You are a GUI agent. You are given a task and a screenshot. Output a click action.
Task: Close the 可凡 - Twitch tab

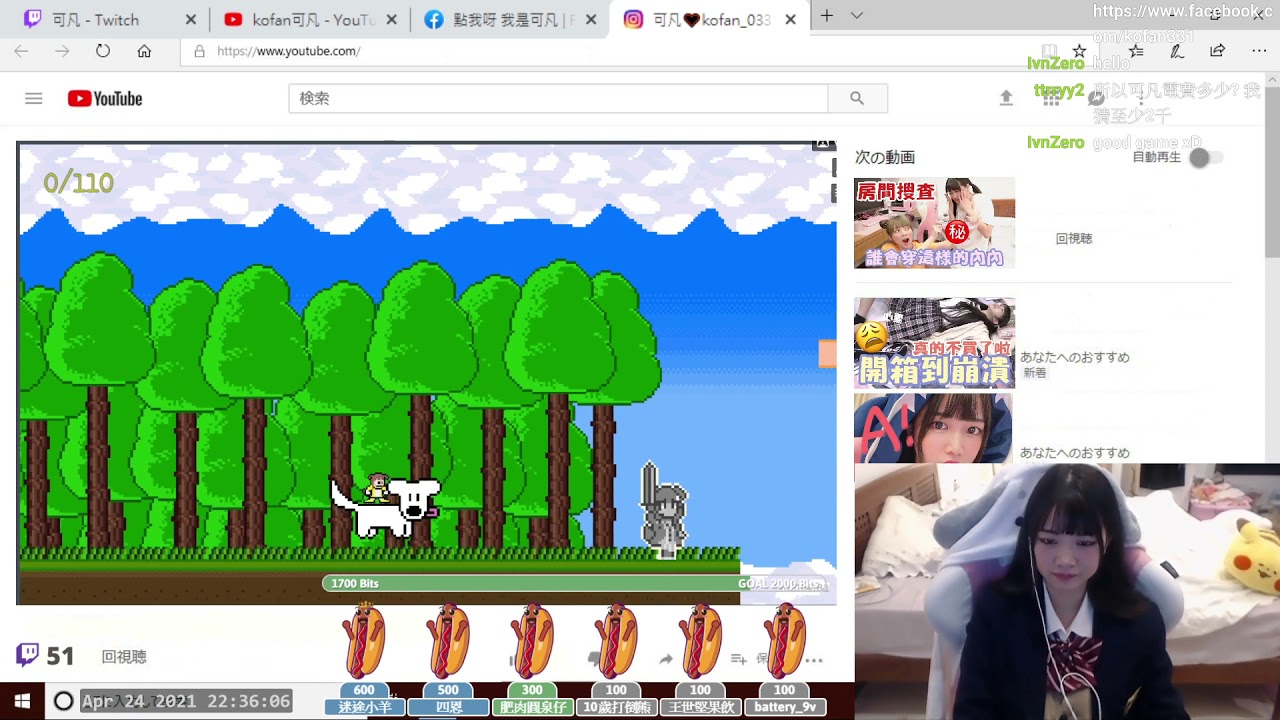191,20
